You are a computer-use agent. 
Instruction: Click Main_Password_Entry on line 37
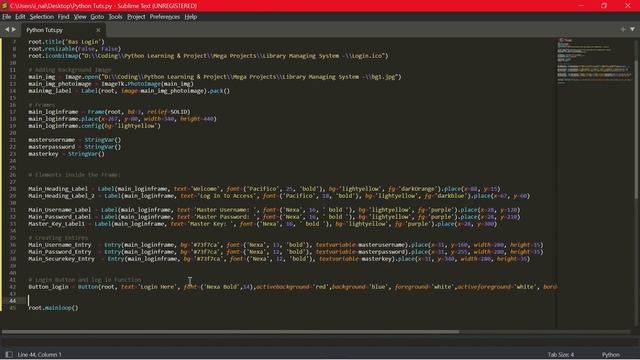[x=61, y=252]
